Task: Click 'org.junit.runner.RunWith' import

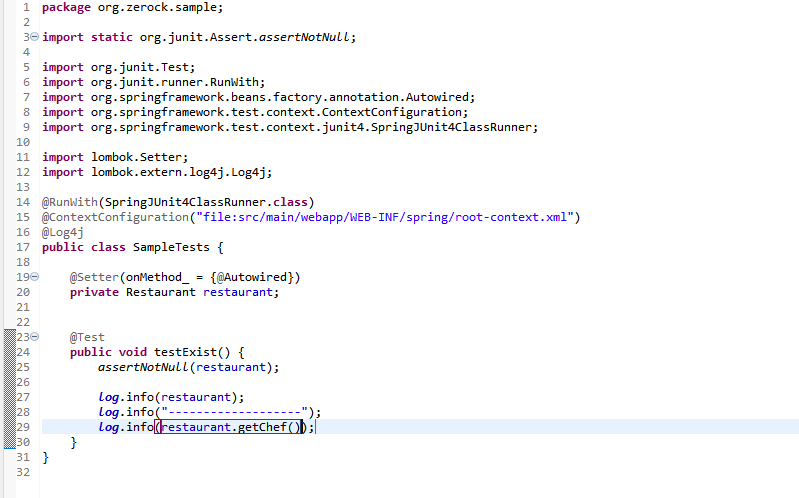Action: (x=175, y=82)
